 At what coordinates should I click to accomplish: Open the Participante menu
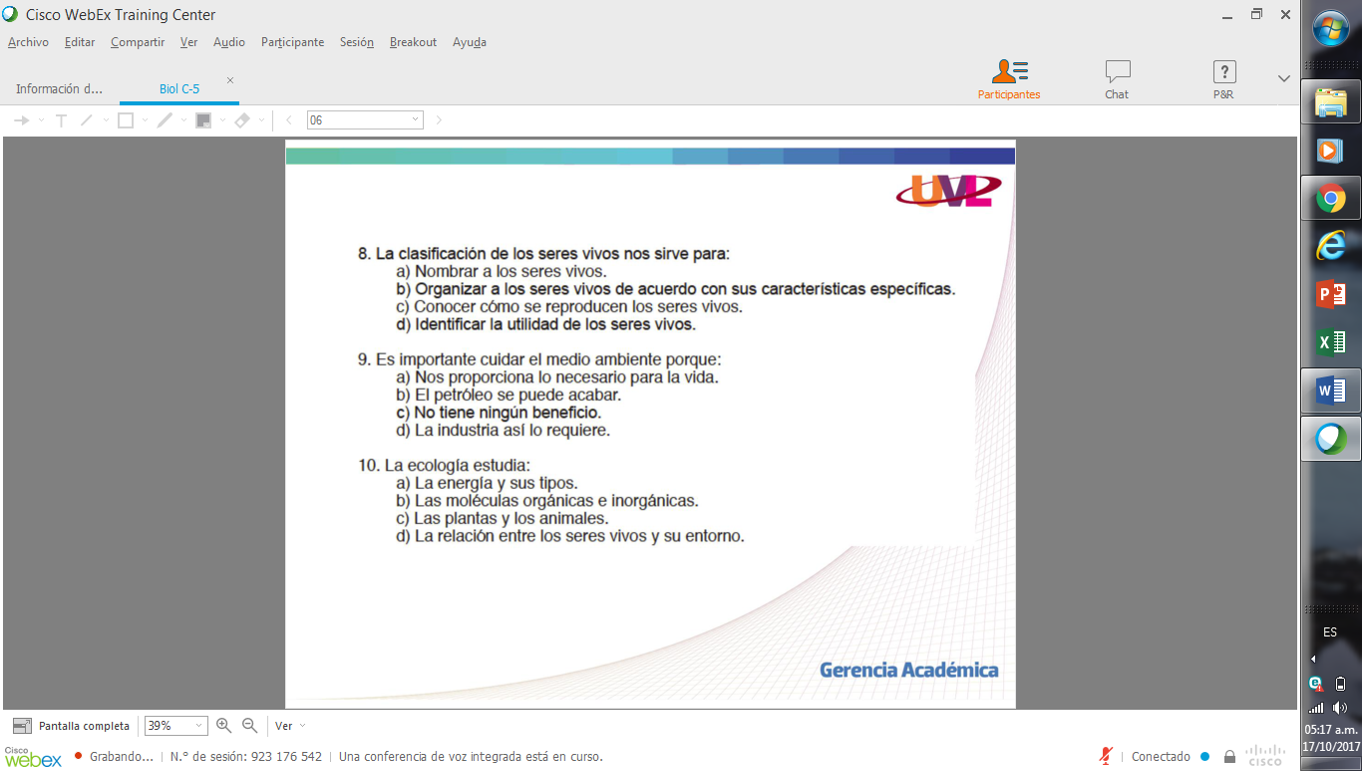point(293,42)
